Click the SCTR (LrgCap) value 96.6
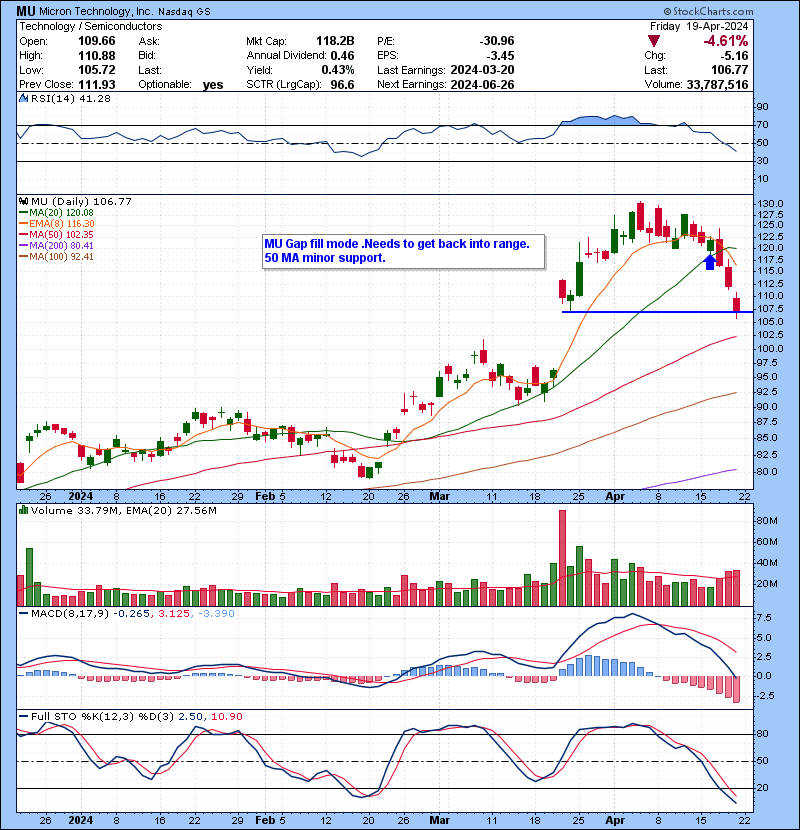The height and width of the screenshot is (830, 800). point(343,84)
